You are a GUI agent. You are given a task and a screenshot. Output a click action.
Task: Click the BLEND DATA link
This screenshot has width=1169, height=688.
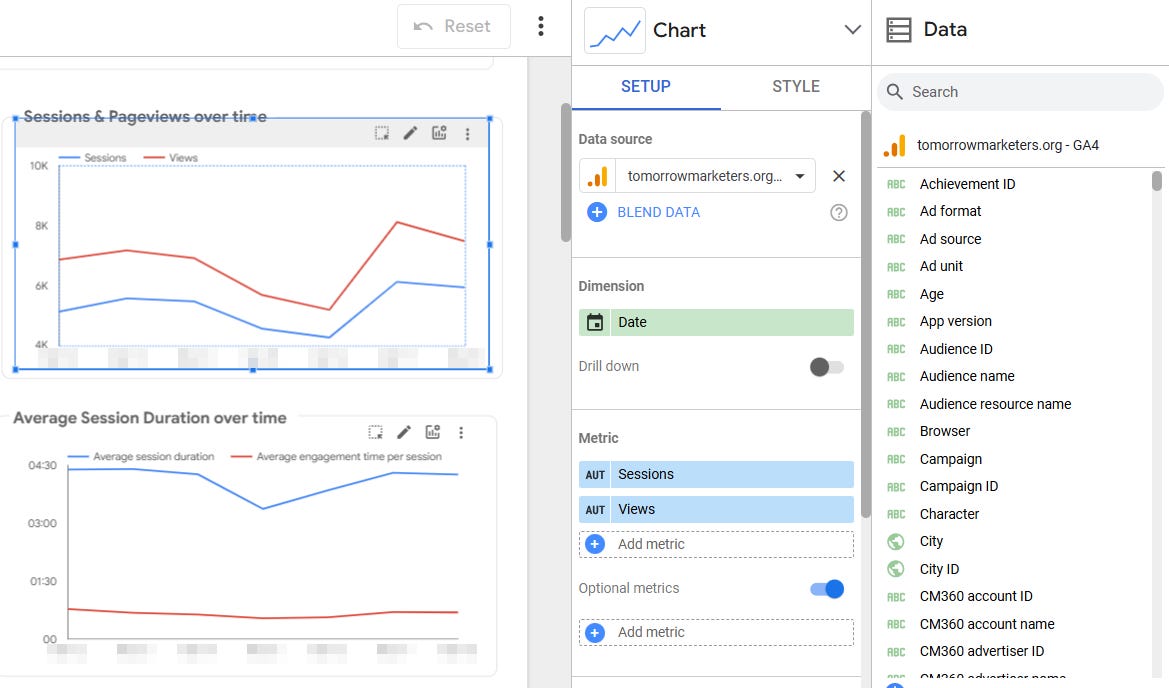[x=658, y=212]
